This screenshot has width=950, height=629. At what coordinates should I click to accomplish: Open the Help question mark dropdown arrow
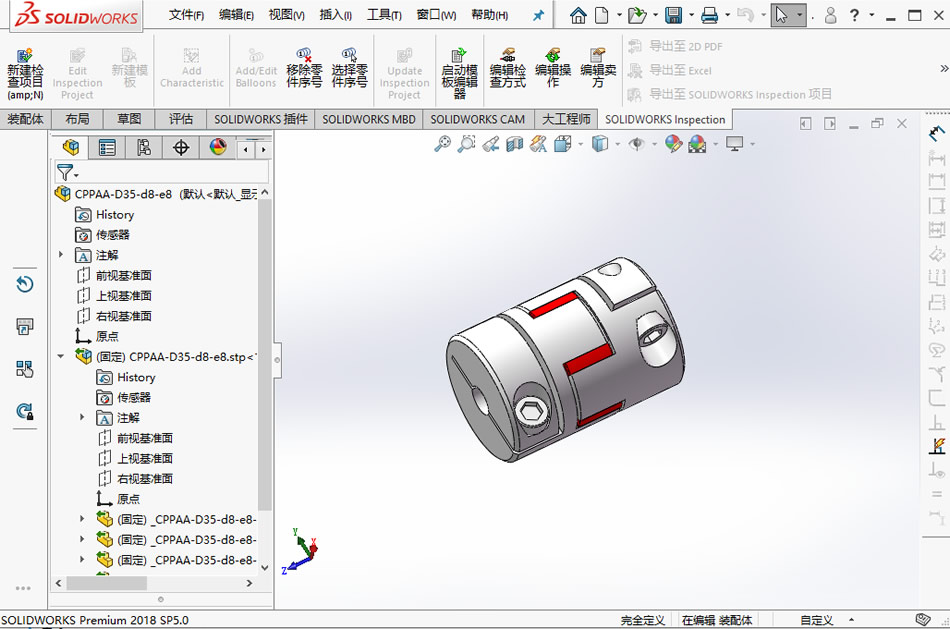pos(872,15)
